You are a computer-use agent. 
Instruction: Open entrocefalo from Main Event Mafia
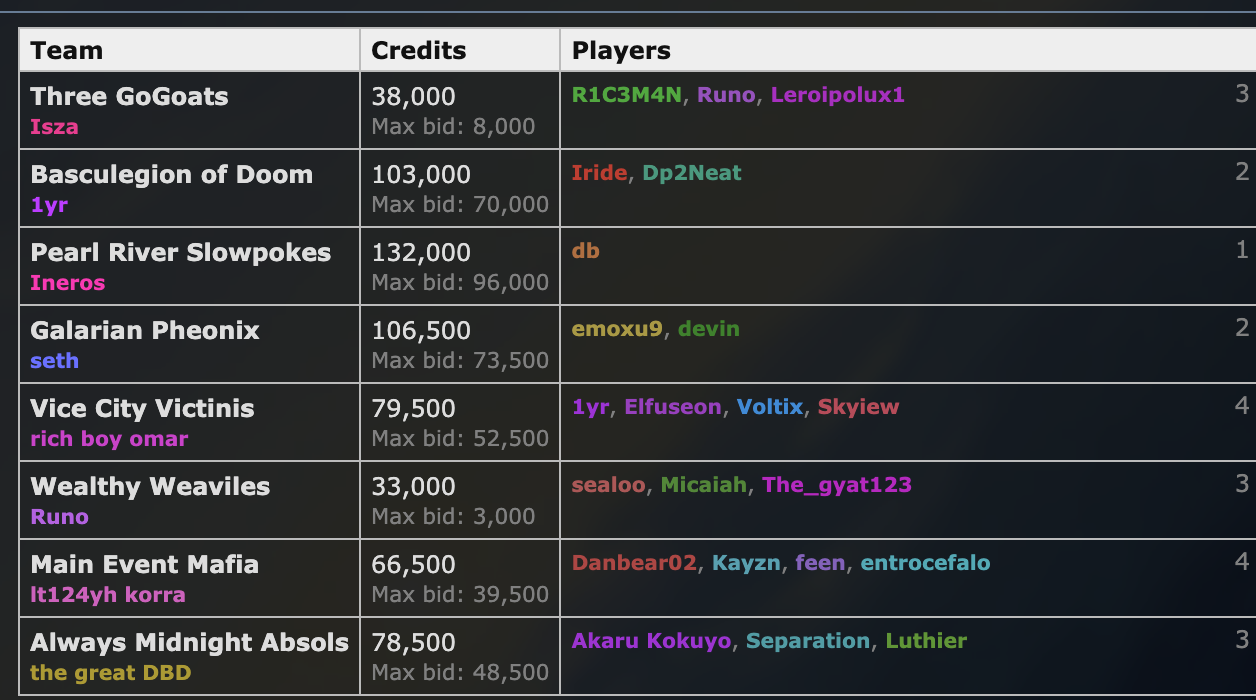point(925,563)
